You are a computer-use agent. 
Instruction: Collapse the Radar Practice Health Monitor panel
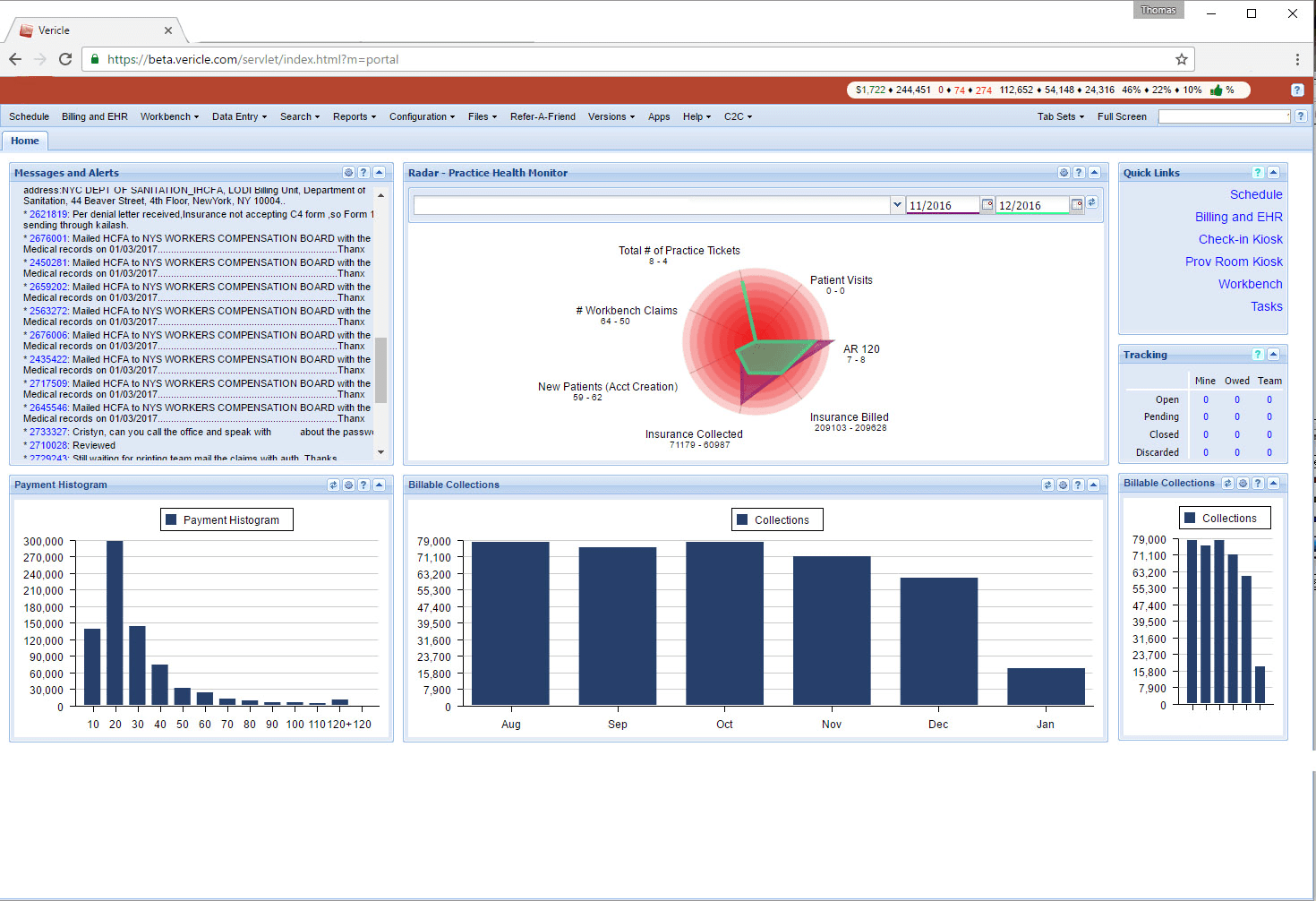click(1094, 172)
